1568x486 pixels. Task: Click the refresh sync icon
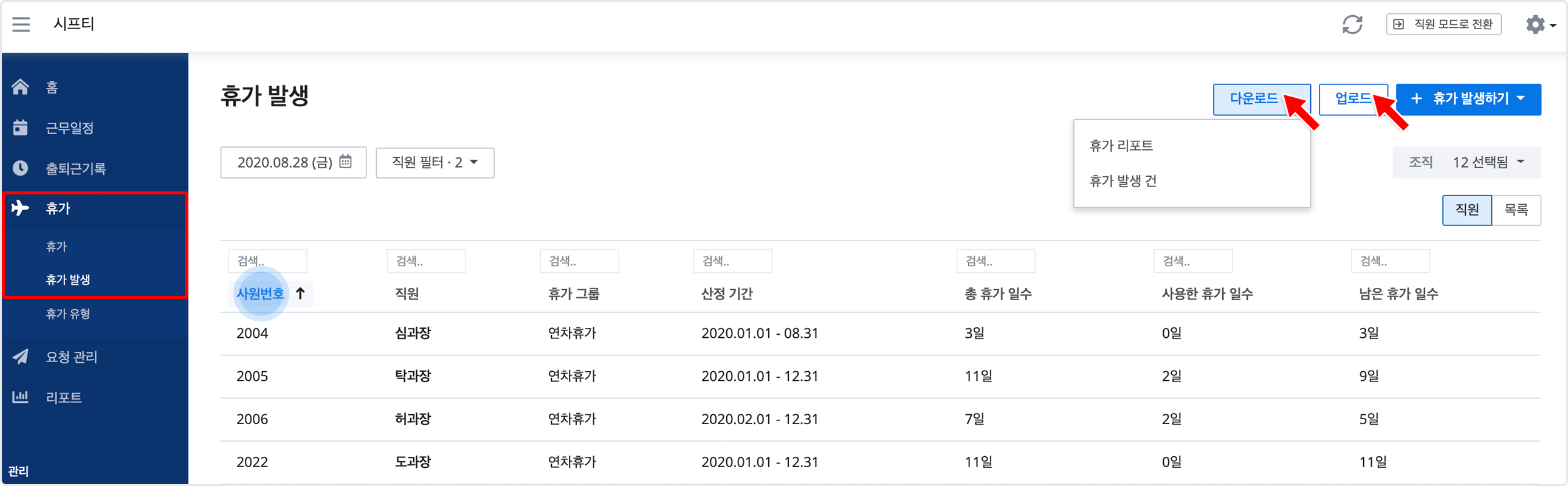pos(1352,24)
